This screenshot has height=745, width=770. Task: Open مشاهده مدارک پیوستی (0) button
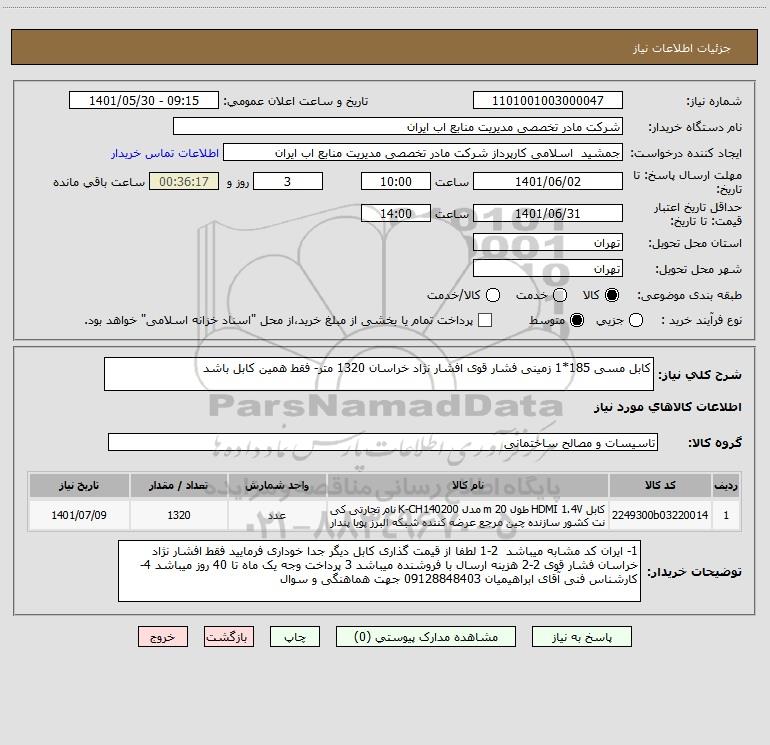(x=426, y=637)
